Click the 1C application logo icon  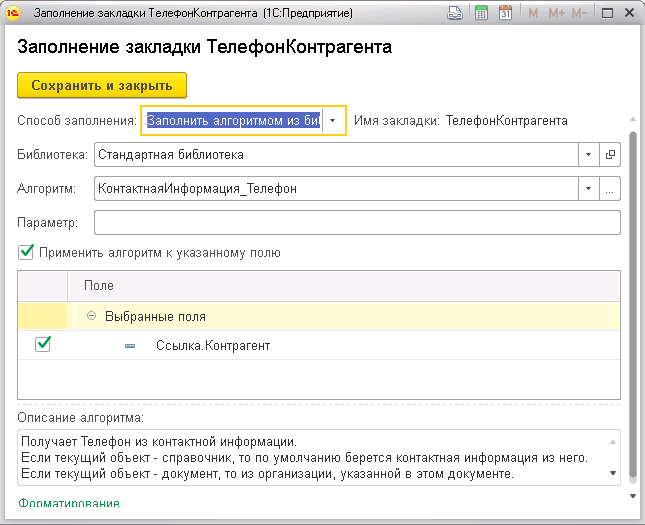pyautogui.click(x=12, y=13)
